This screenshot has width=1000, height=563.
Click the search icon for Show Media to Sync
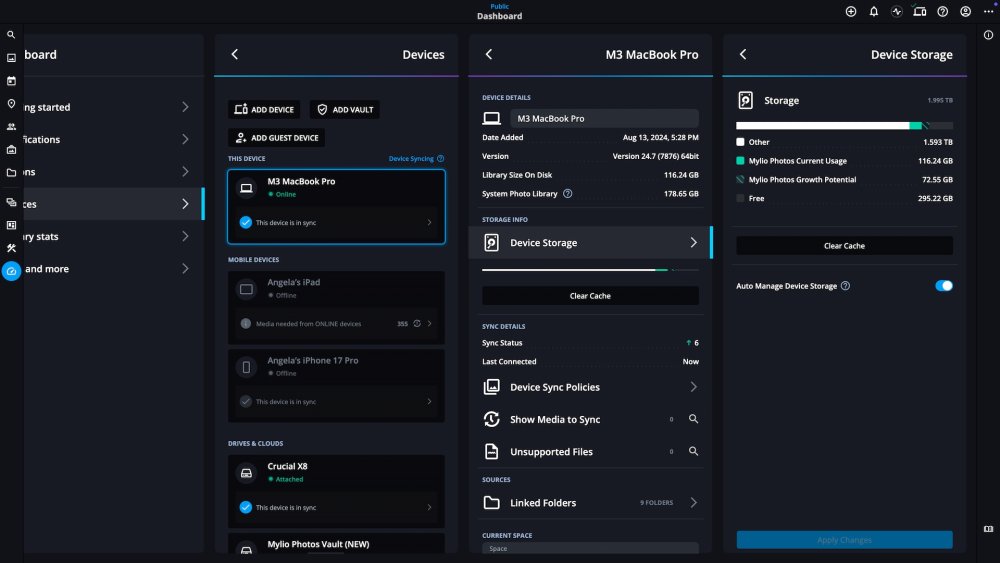pos(693,419)
